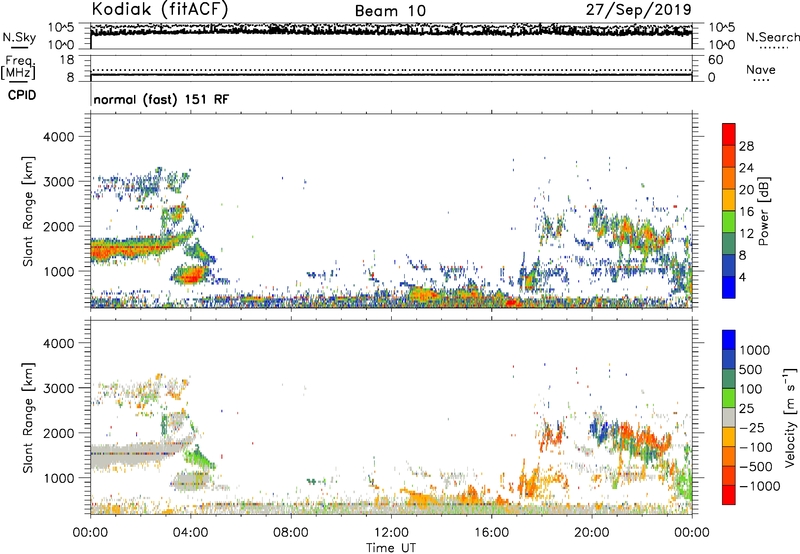Click the Slant Range label of power panel

pyautogui.click(x=28, y=211)
